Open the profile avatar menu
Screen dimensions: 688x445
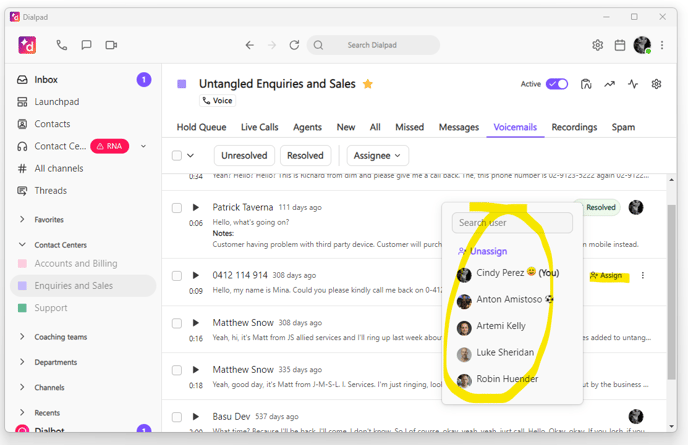coord(642,45)
